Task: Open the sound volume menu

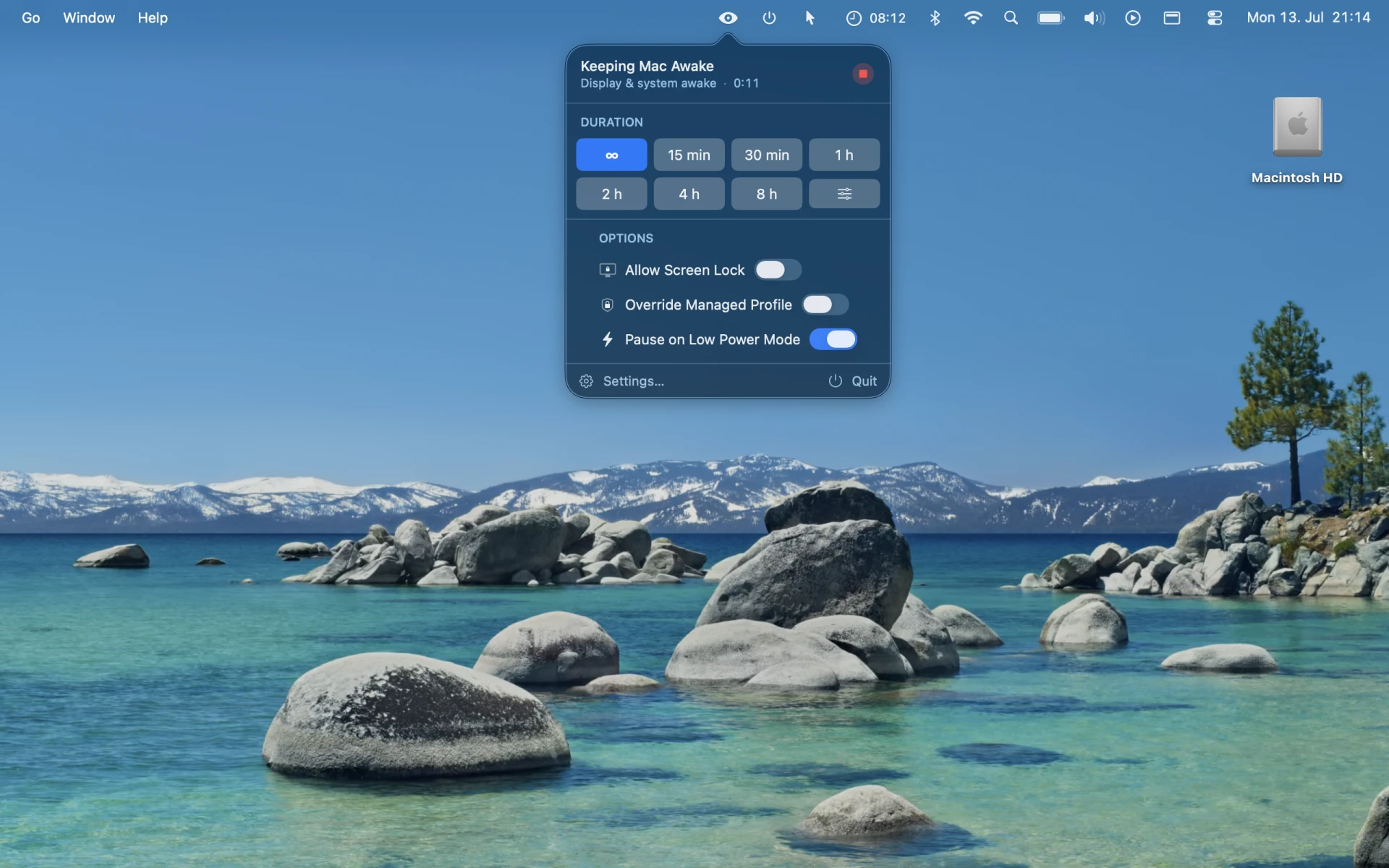Action: pos(1094,18)
